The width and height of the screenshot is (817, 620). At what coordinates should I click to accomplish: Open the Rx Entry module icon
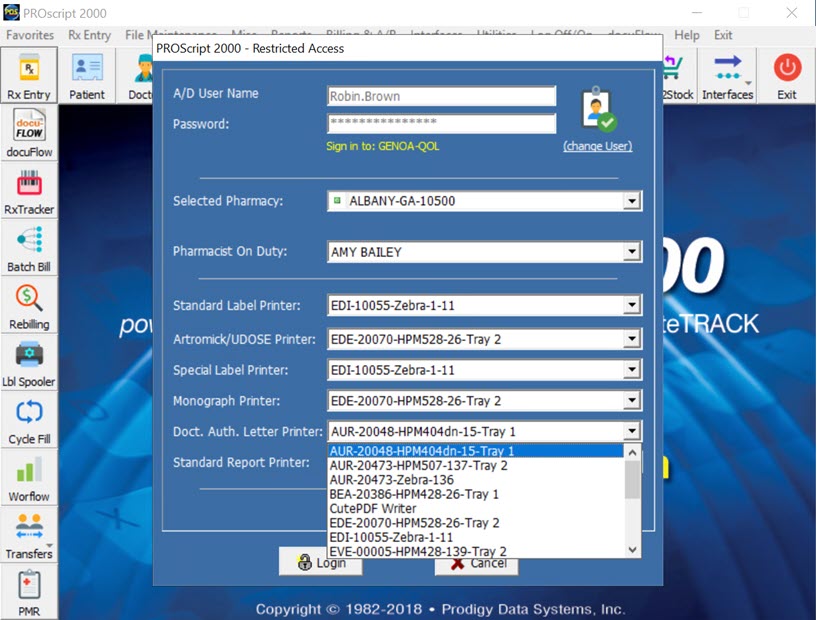pyautogui.click(x=29, y=75)
